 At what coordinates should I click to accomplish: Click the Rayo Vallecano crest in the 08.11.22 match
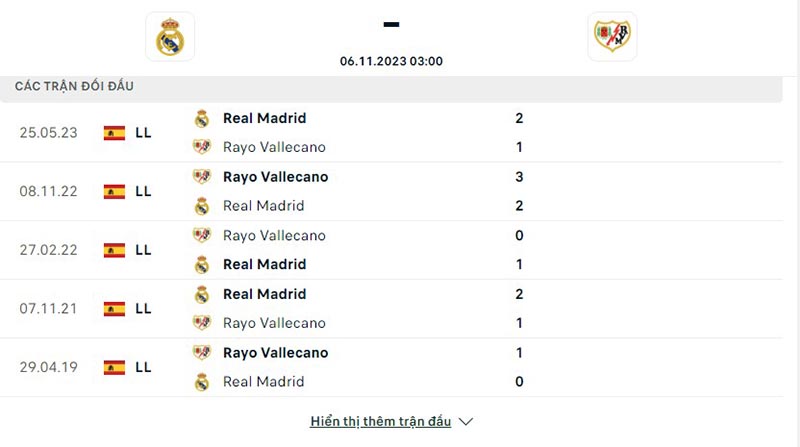pos(202,177)
